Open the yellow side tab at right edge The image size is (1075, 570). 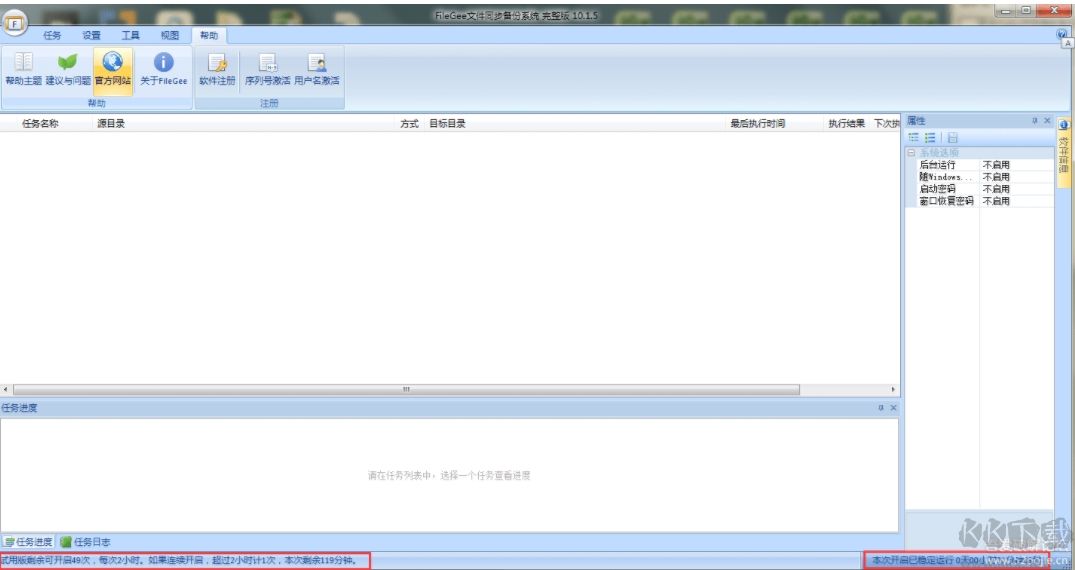point(1063,151)
